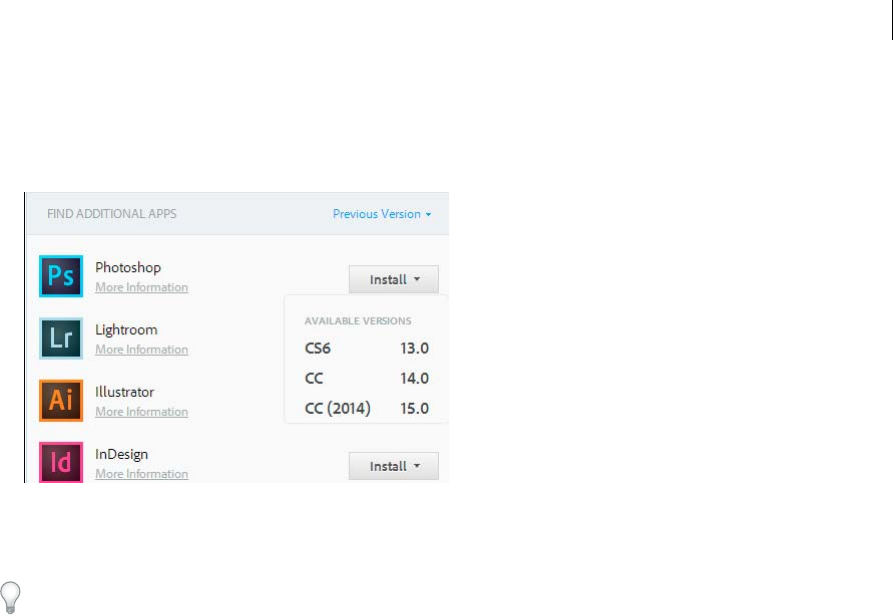Open the Previous Version dropdown
This screenshot has width=893, height=615.
click(382, 214)
